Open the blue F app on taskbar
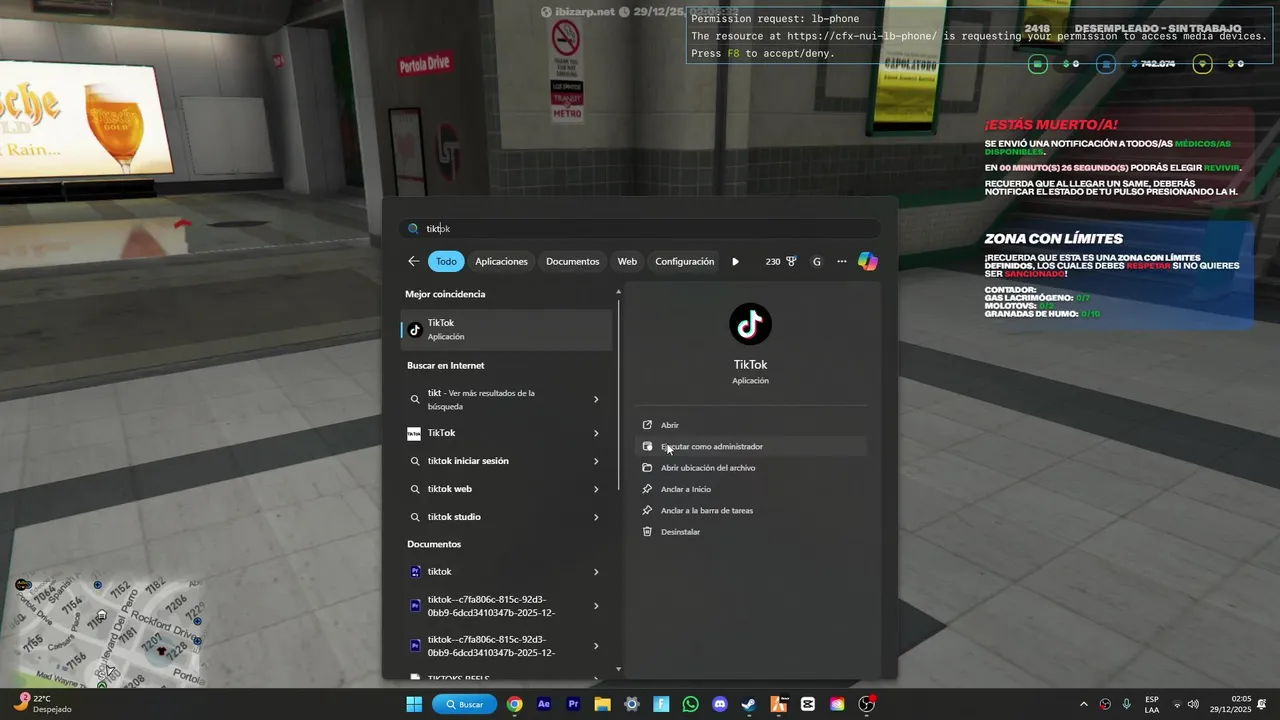This screenshot has height=720, width=1280. click(661, 704)
